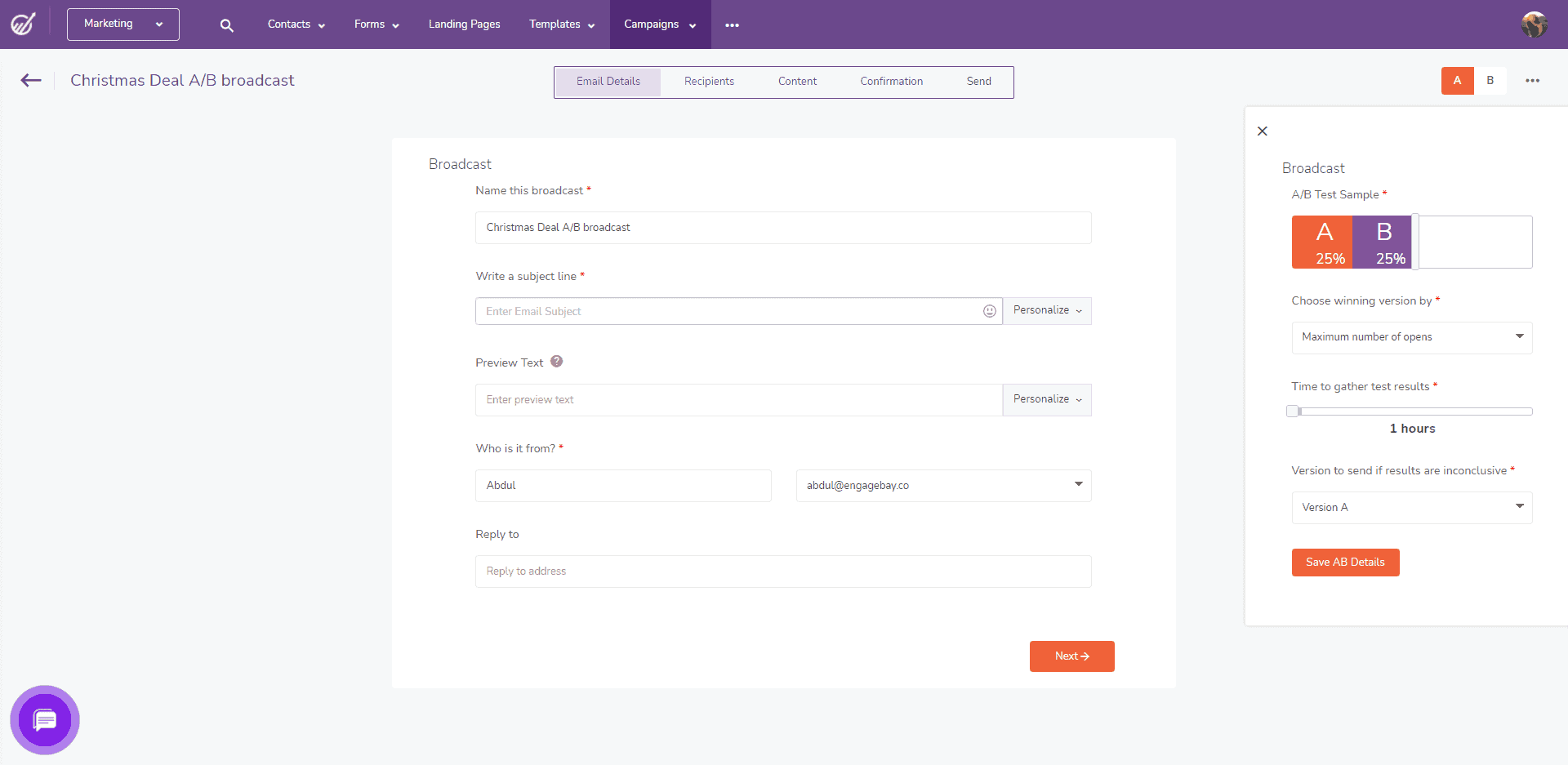
Task: Close the A/B test settings panel
Action: (x=1263, y=131)
